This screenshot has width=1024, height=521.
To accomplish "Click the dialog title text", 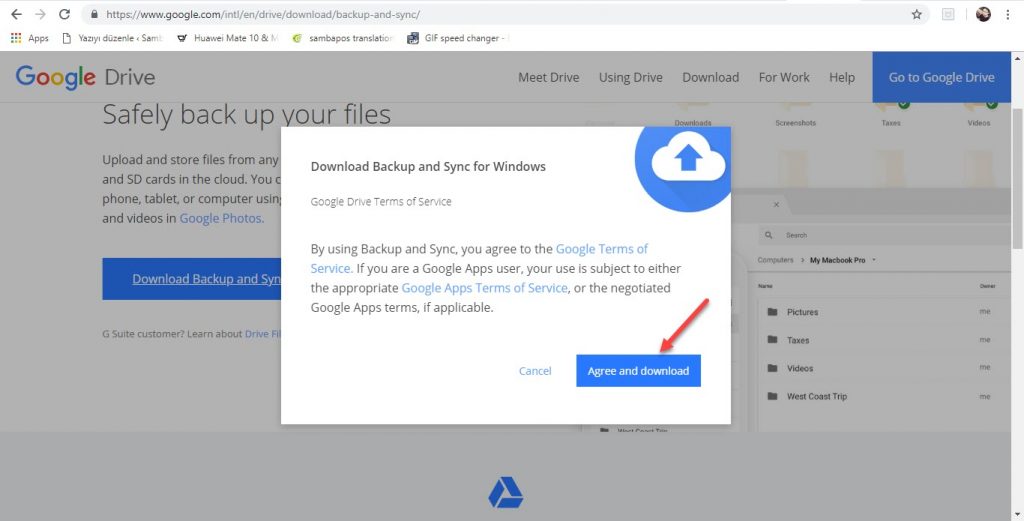I will (x=428, y=166).
